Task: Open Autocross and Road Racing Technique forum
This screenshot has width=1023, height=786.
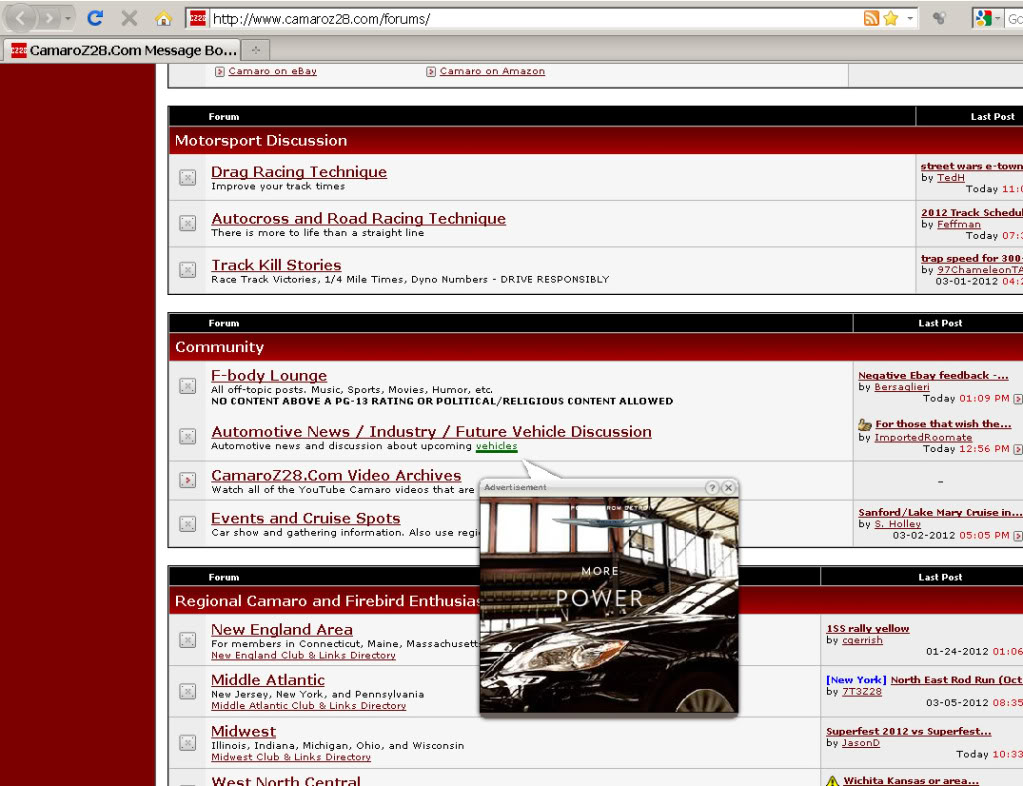Action: pyautogui.click(x=358, y=219)
